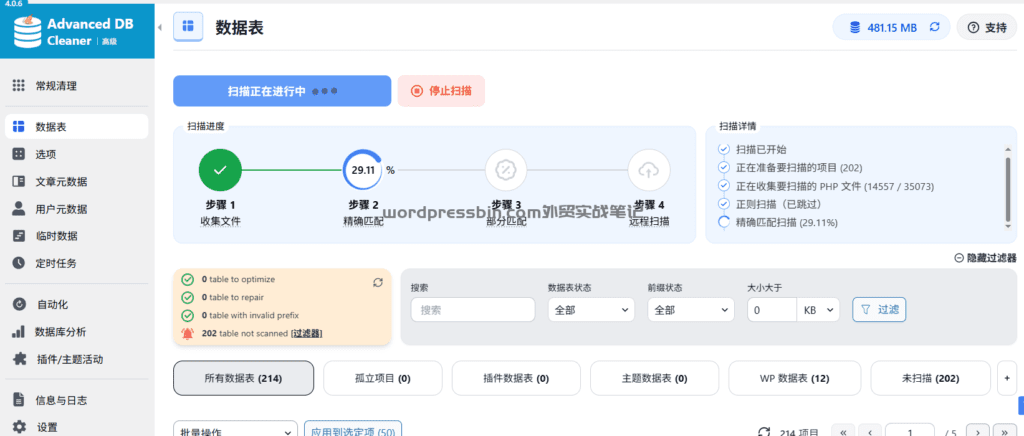The height and width of the screenshot is (436, 1024).
Task: Click the 扫描正在进行中 button
Action: [x=282, y=91]
